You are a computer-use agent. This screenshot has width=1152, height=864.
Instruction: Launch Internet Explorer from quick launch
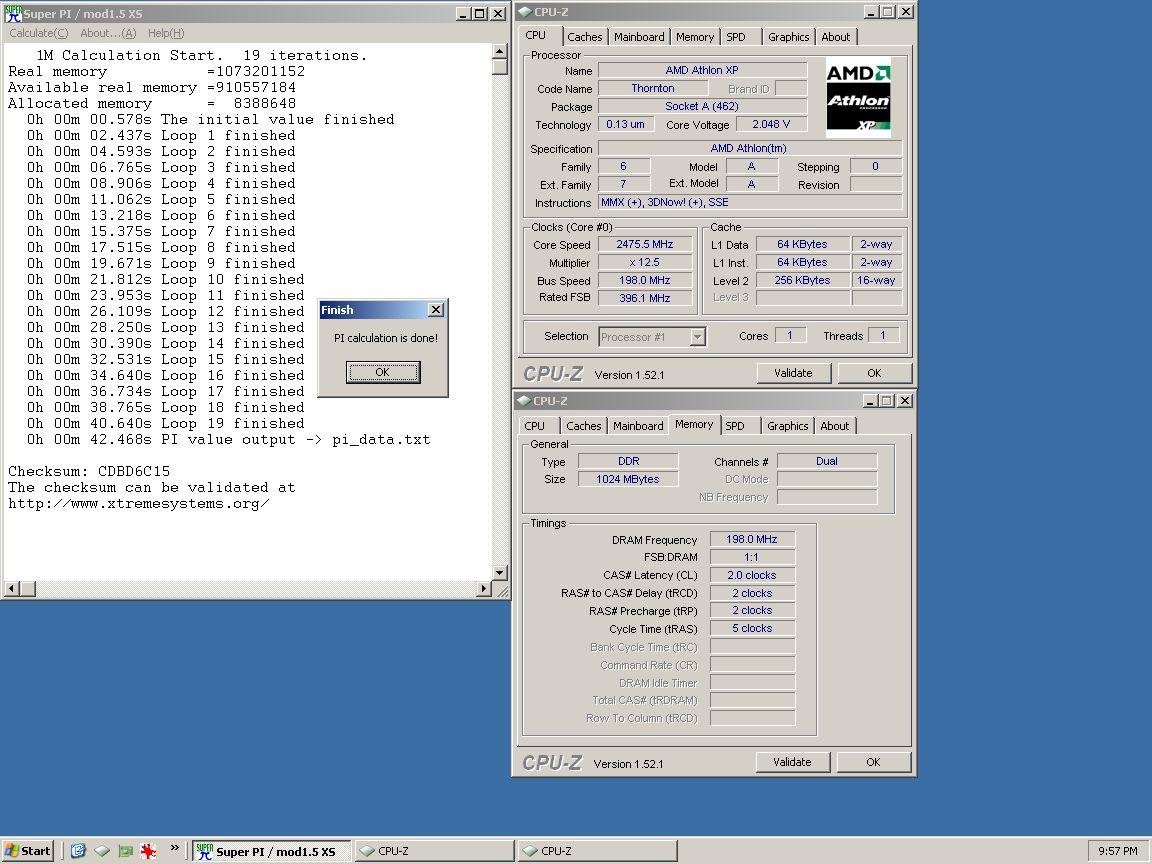point(78,851)
